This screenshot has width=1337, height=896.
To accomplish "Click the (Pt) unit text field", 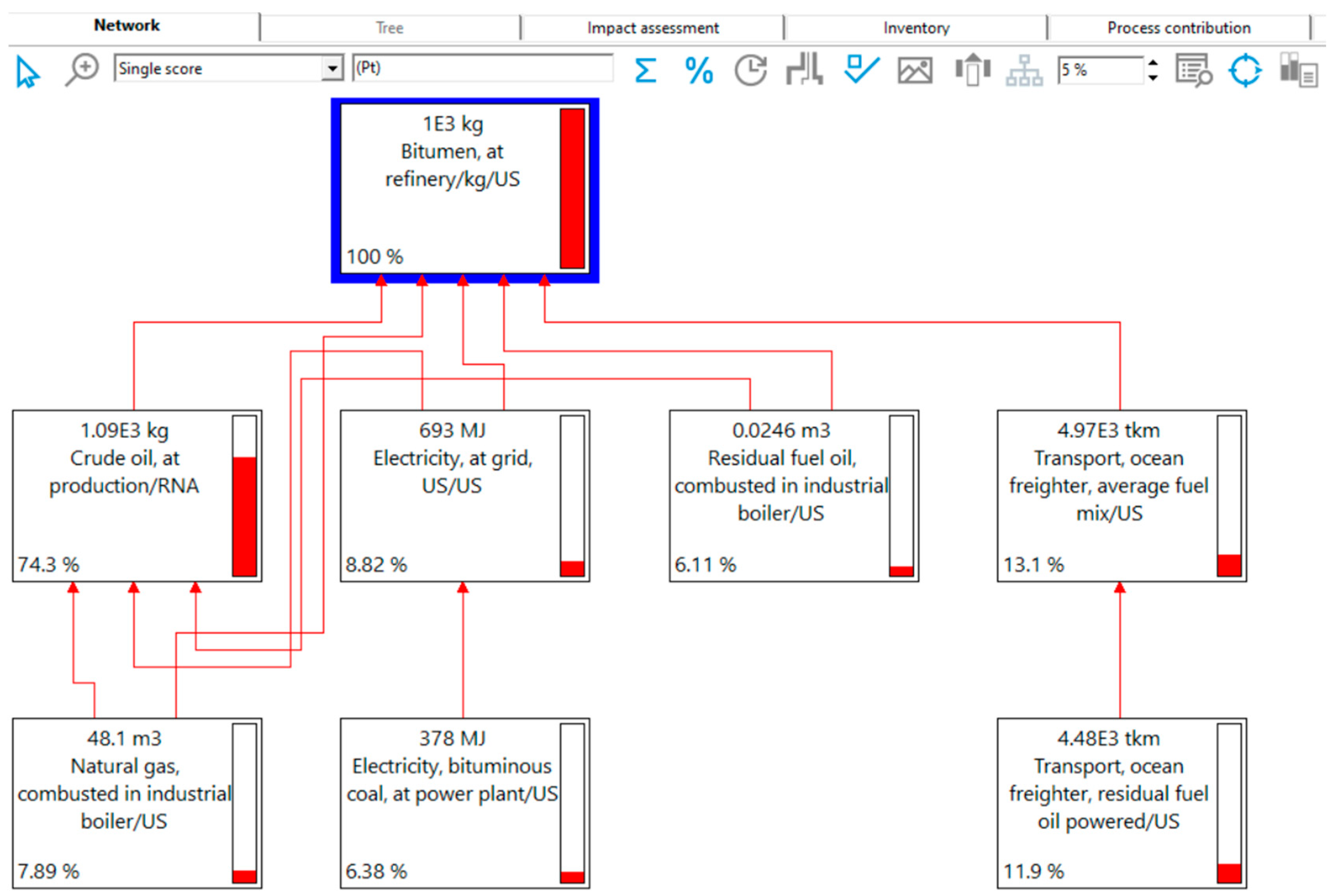I will click(x=483, y=69).
